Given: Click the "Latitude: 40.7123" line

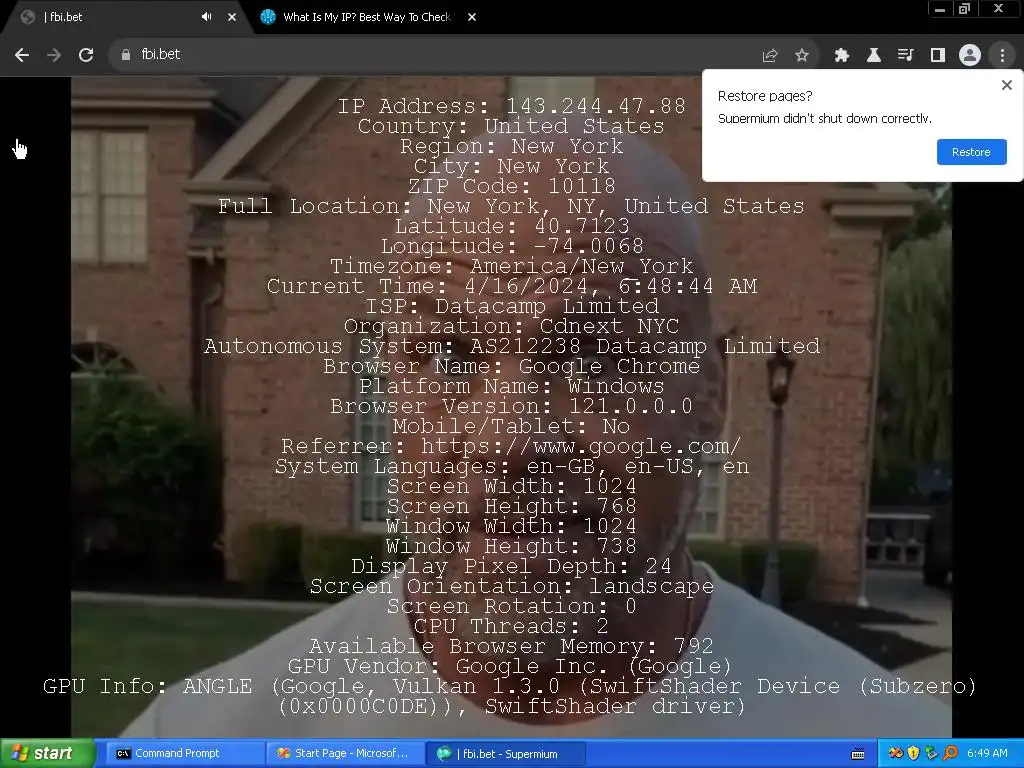Looking at the screenshot, I should tap(511, 226).
